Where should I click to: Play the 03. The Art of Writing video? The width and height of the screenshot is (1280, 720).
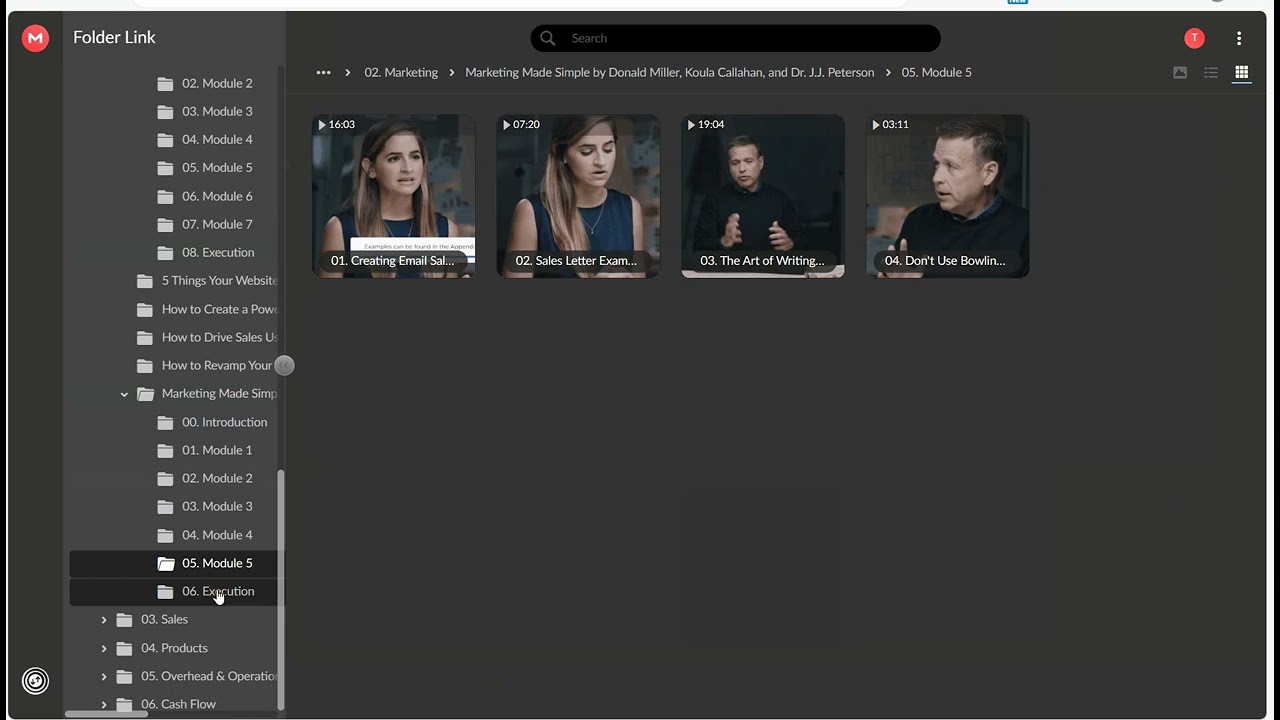point(763,196)
